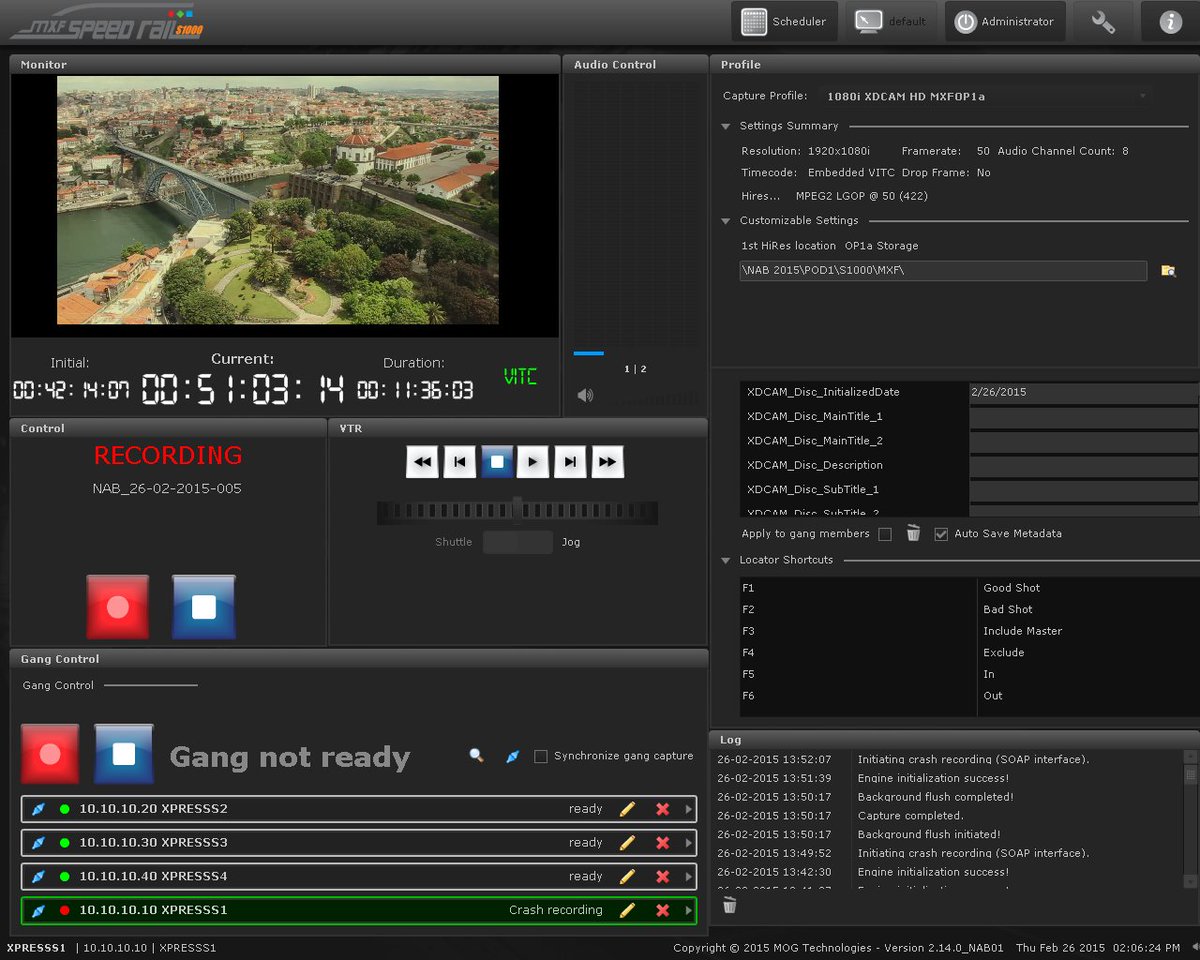Click the HiRes location path field

pos(943,271)
